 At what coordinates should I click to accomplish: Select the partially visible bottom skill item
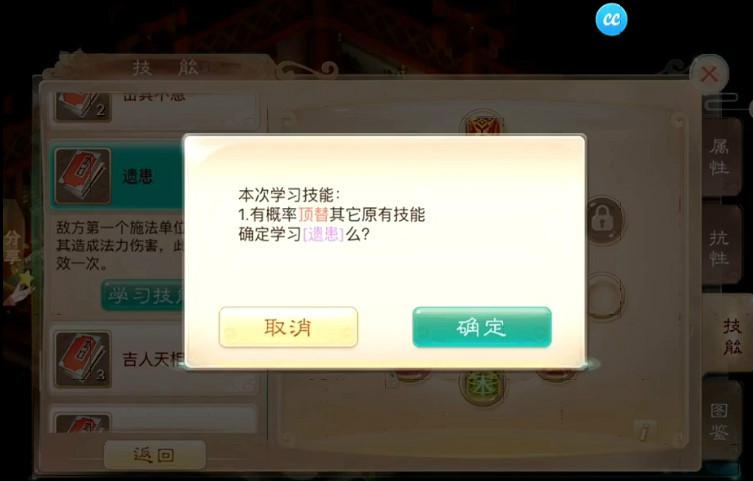154,420
